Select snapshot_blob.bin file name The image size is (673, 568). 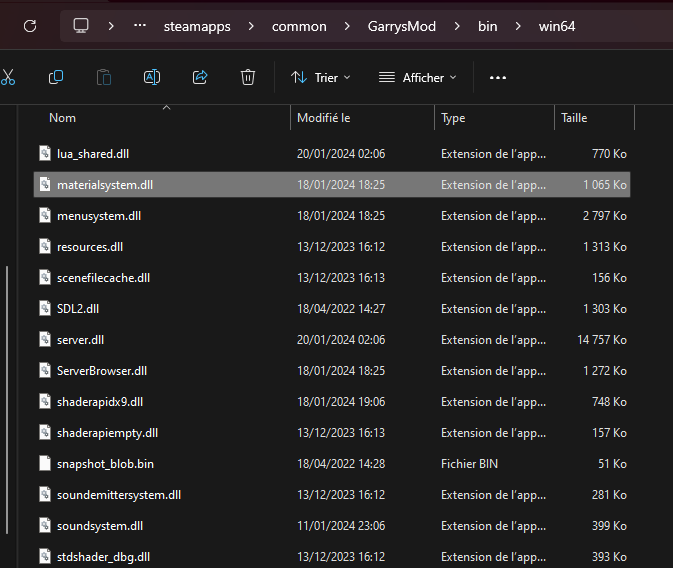click(x=105, y=464)
